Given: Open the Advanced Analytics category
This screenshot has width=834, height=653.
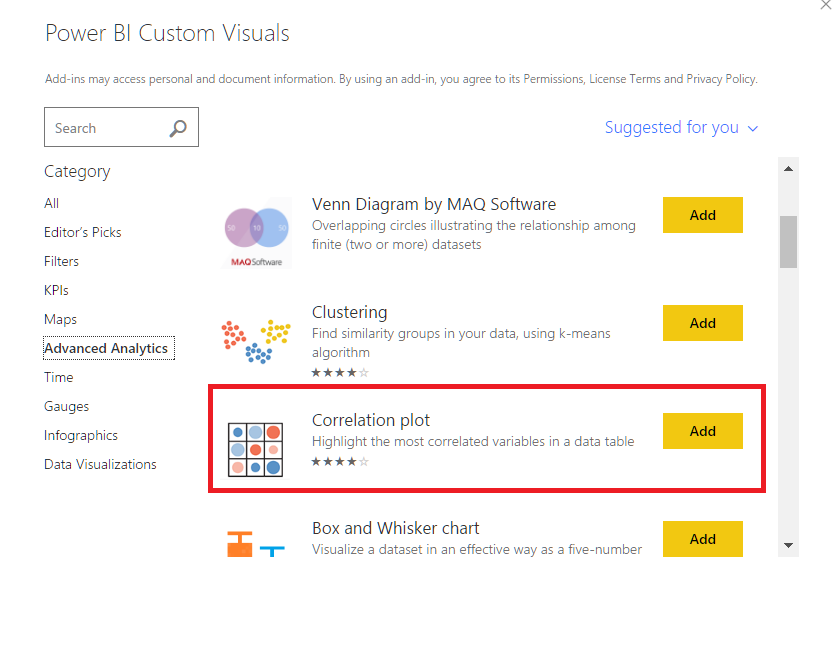Looking at the screenshot, I should [106, 348].
